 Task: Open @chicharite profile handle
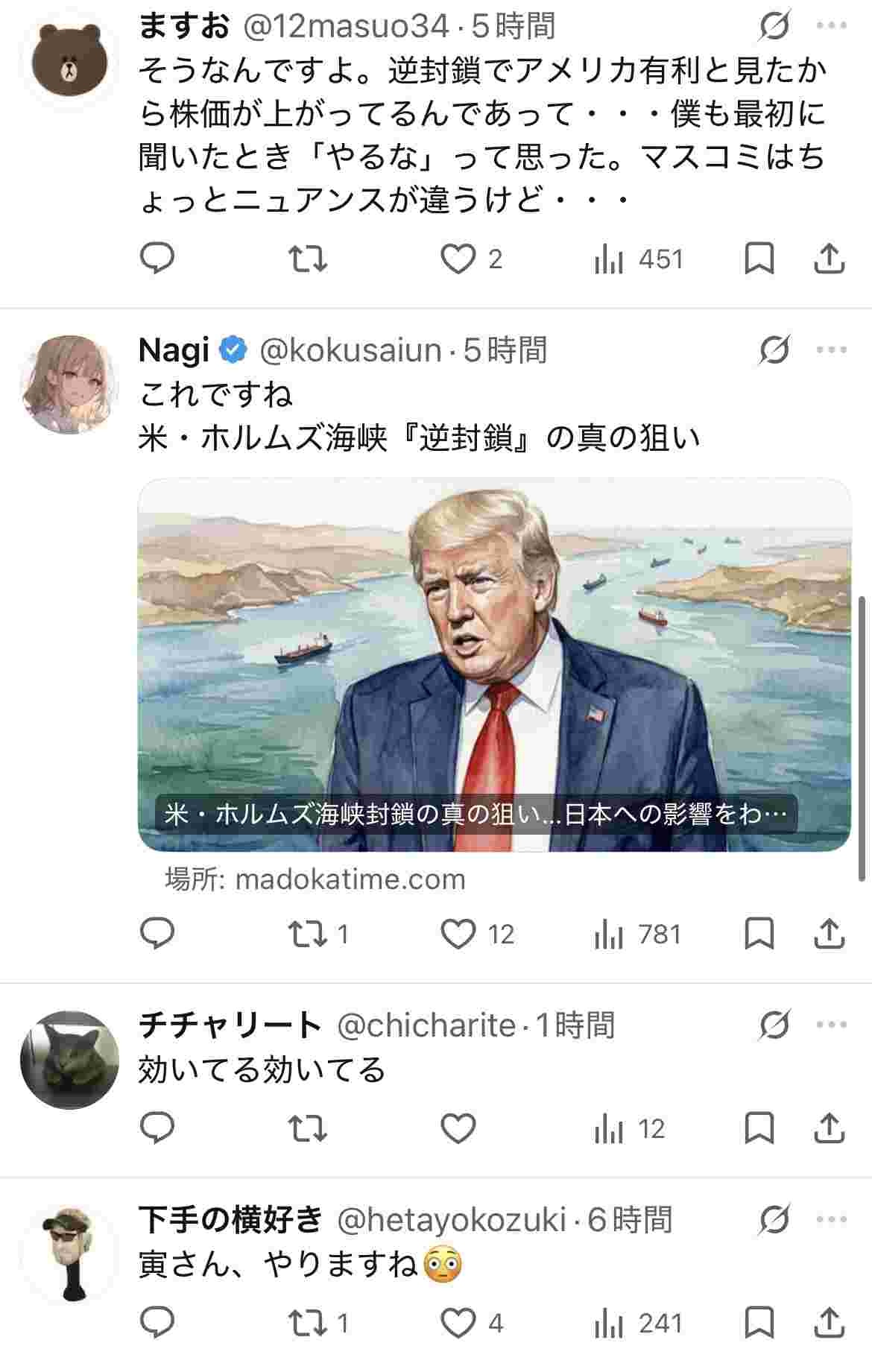coord(426,1025)
